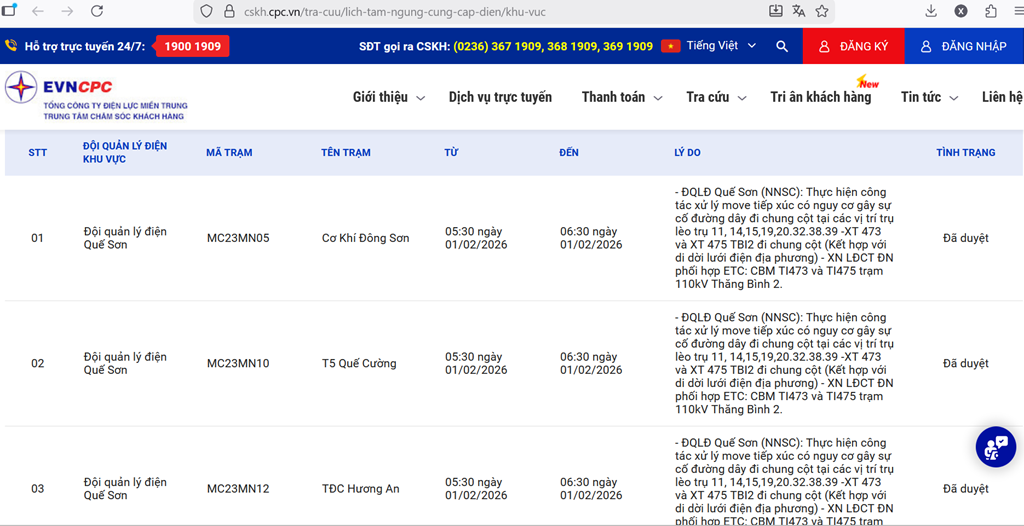Click the ĐĂNG NHẬP login button
The width and height of the screenshot is (1024, 526).
click(x=963, y=46)
